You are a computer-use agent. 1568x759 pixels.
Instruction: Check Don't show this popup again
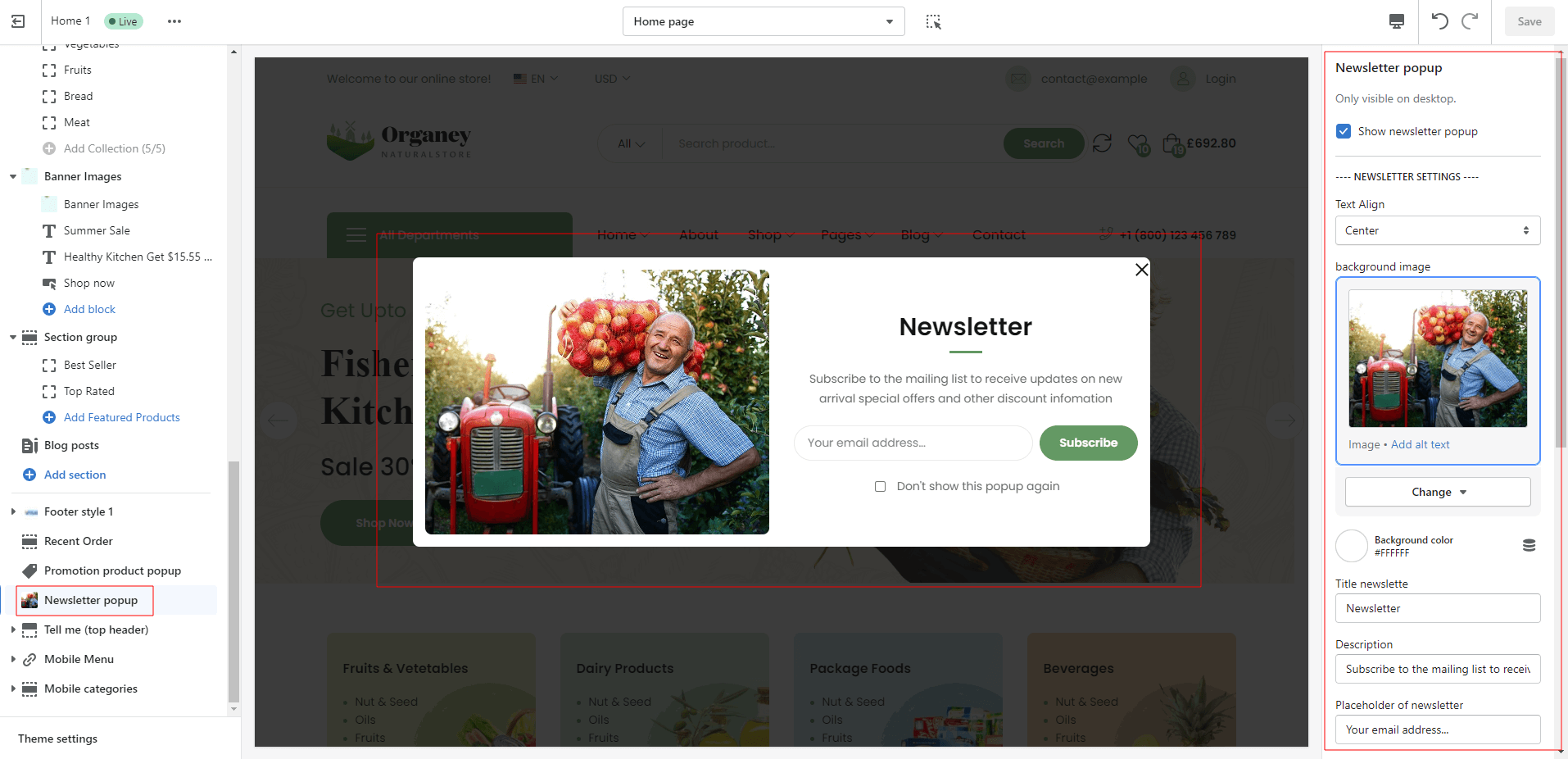pos(880,486)
